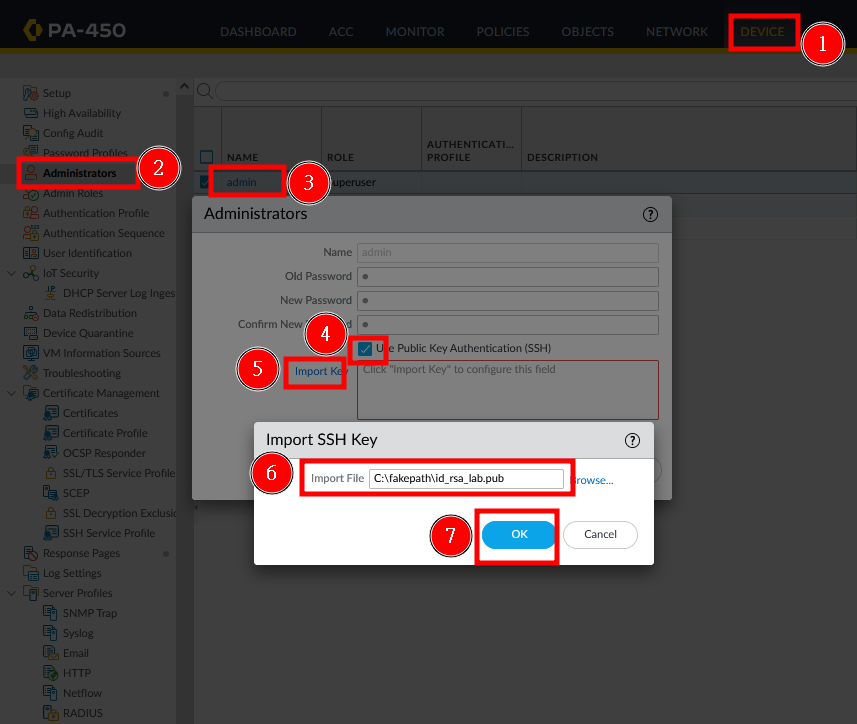Click the HTTP server profile icon
The width and height of the screenshot is (857, 724).
pyautogui.click(x=50, y=673)
